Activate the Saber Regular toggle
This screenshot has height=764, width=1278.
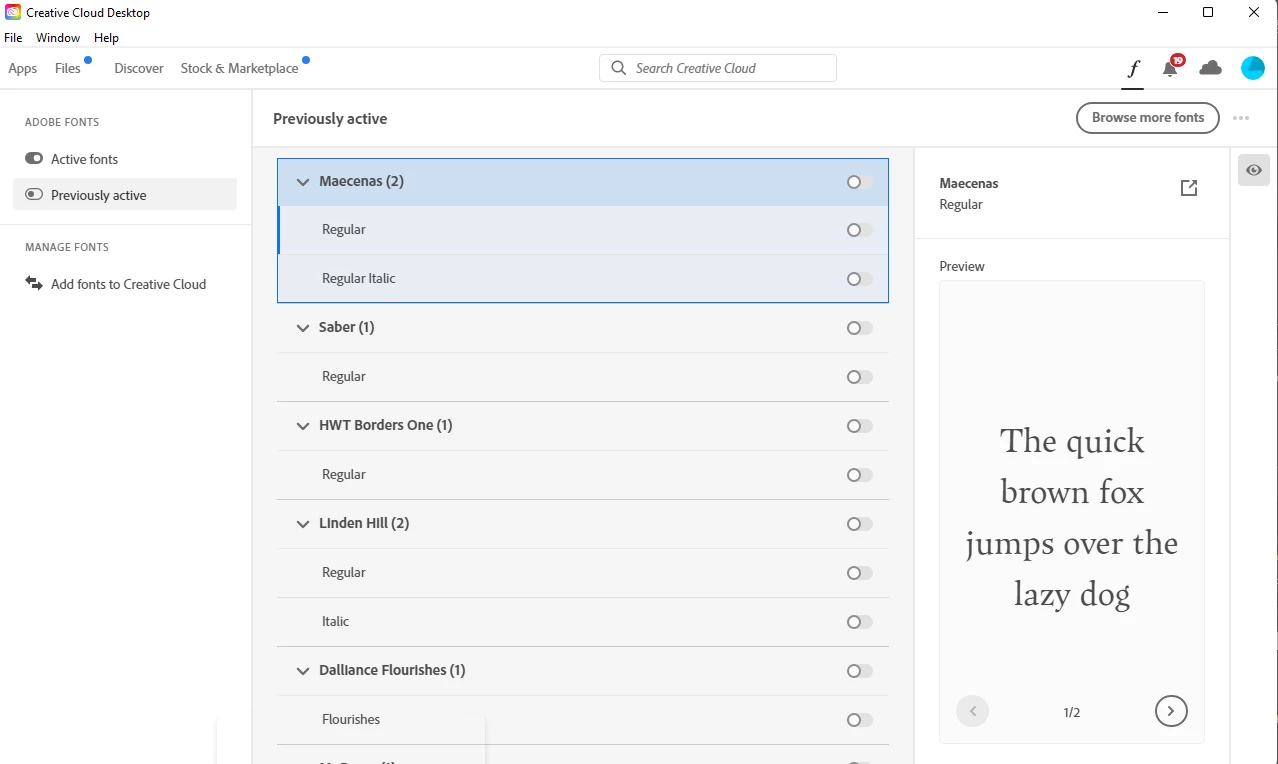coord(859,377)
